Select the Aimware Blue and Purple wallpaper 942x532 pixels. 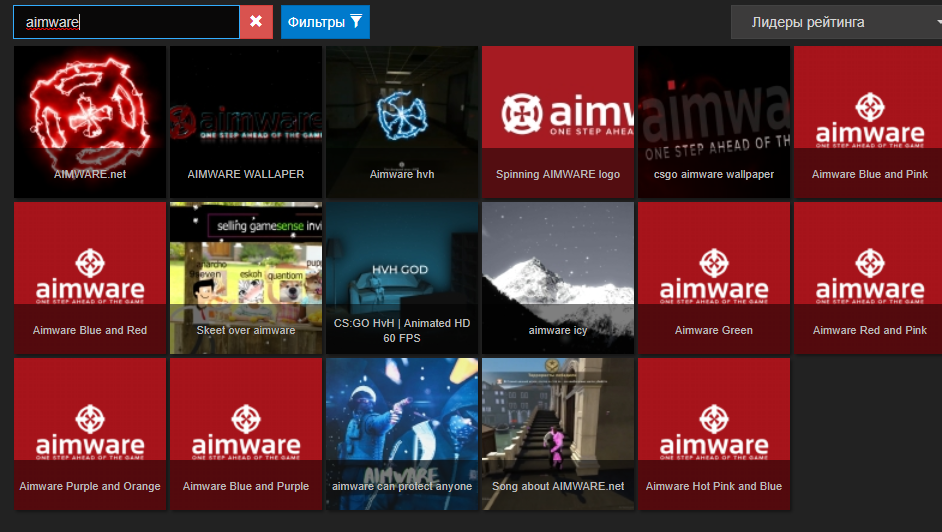click(246, 434)
